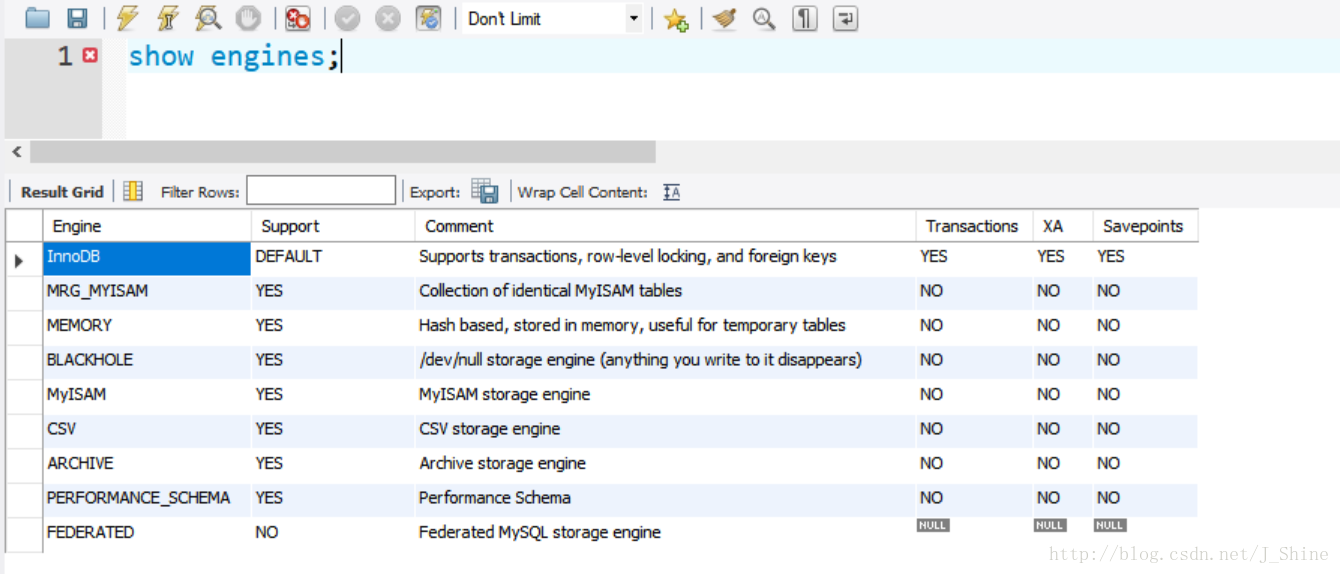Toggle stop-on-error script execution

(x=297, y=18)
